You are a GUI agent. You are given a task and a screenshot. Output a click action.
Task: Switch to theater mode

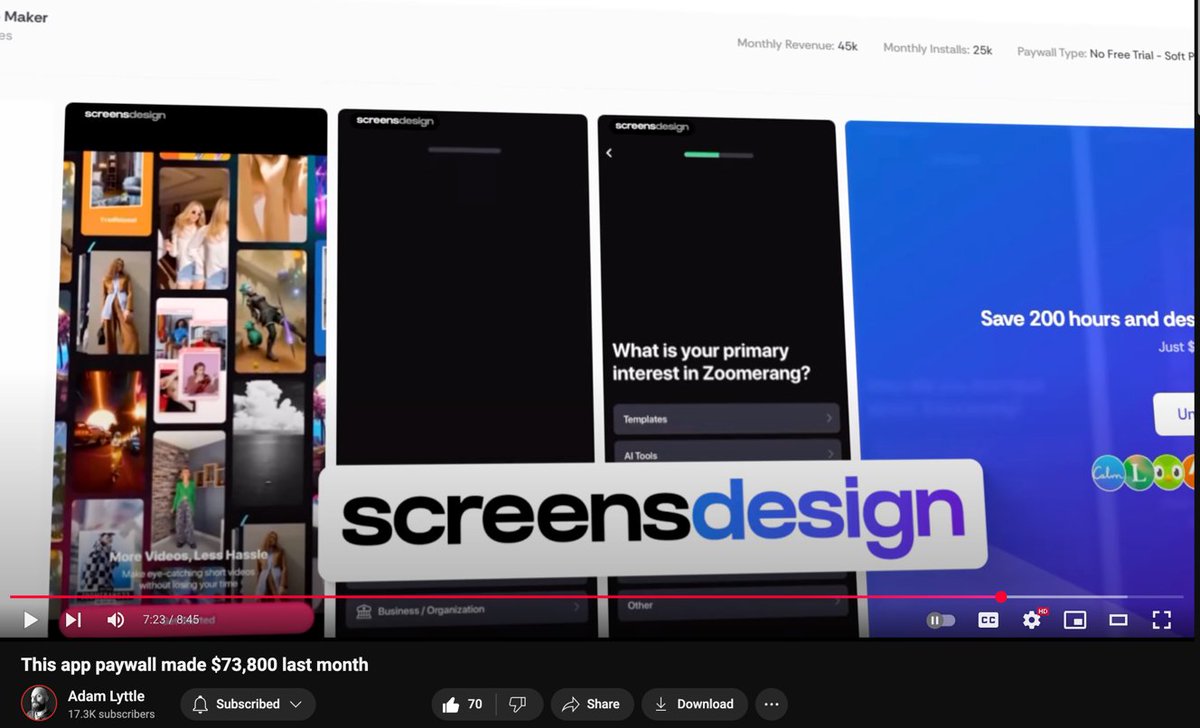[x=1118, y=620]
